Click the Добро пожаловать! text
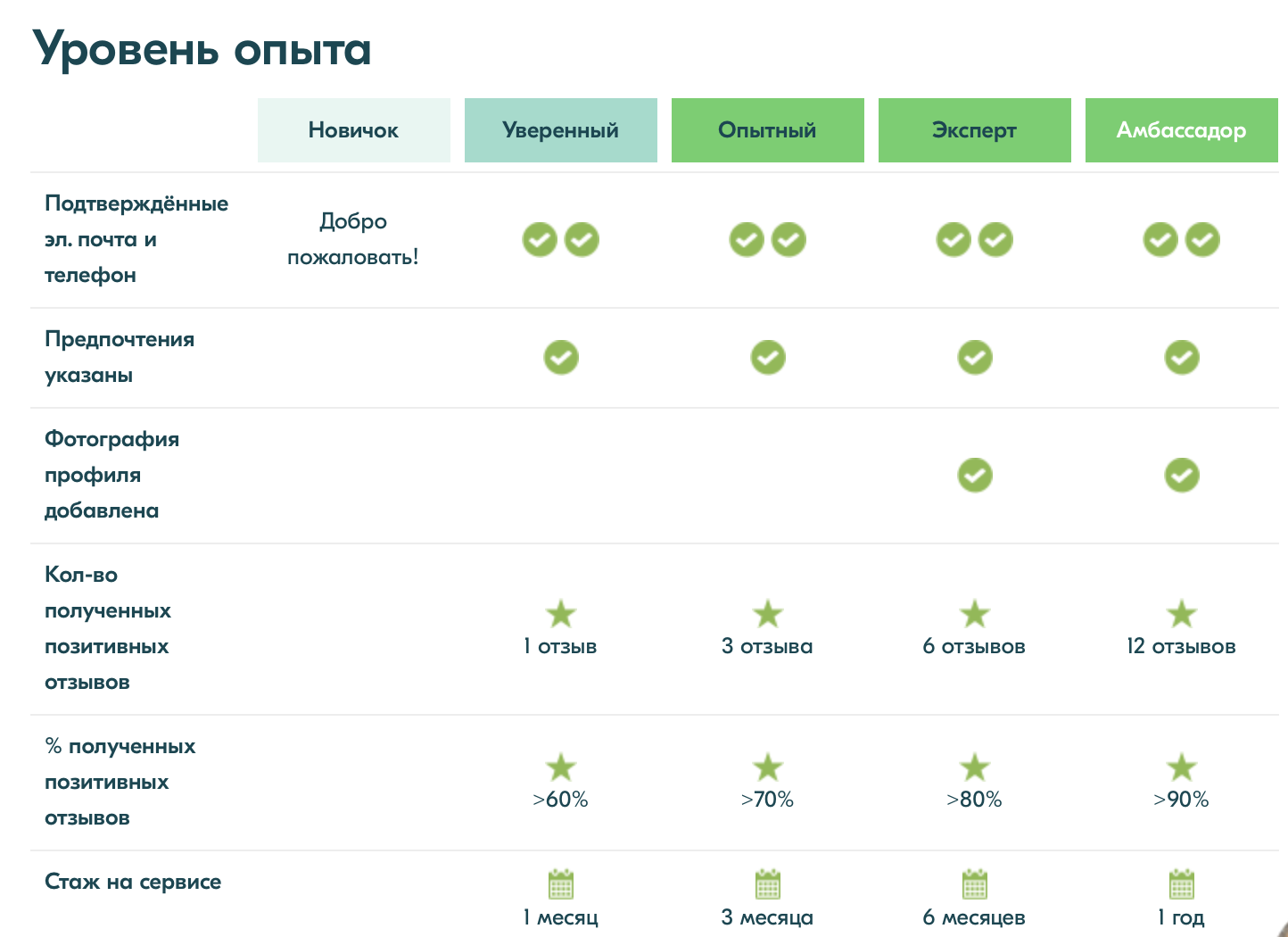 353,239
